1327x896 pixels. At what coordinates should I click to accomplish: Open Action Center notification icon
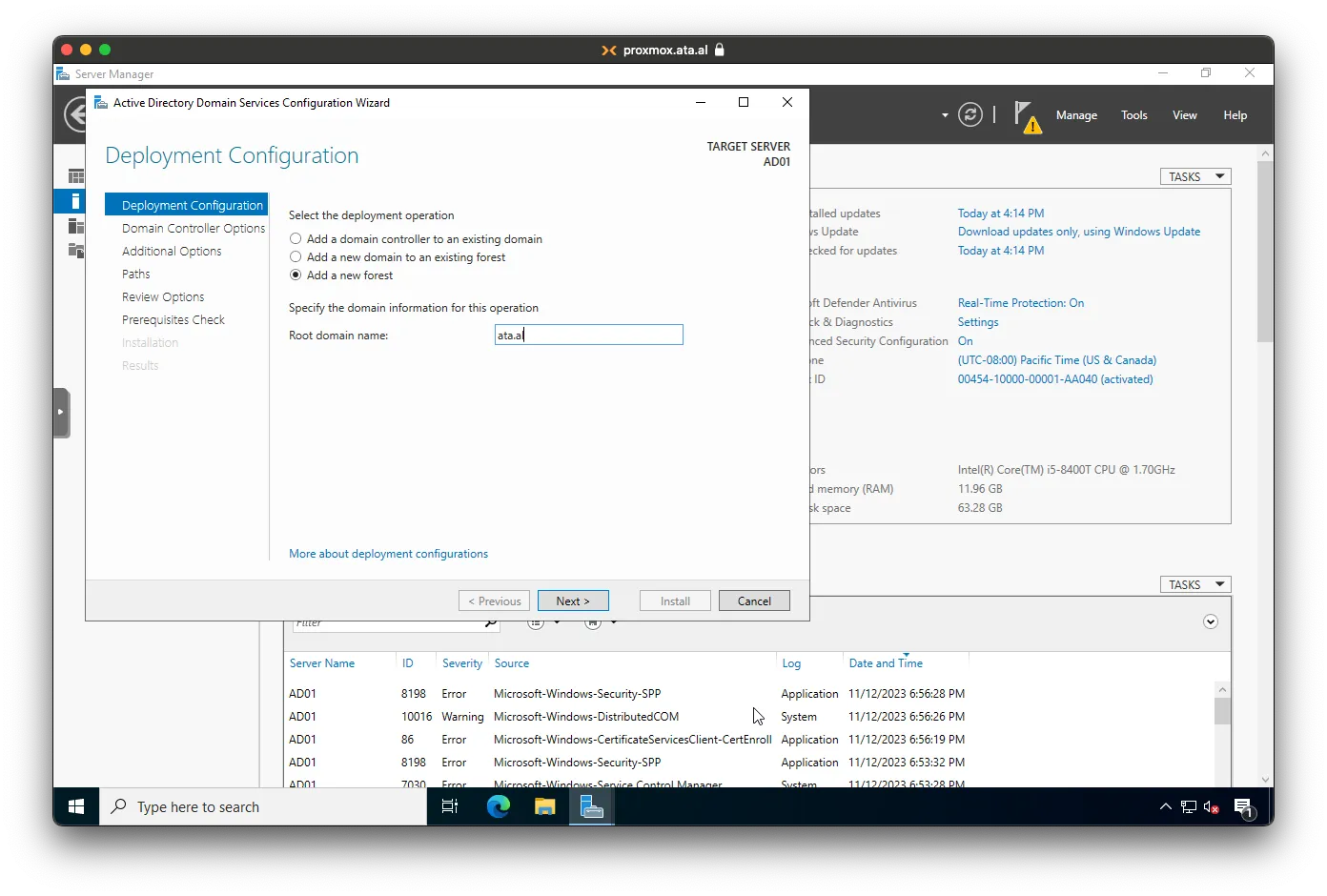tap(1244, 808)
